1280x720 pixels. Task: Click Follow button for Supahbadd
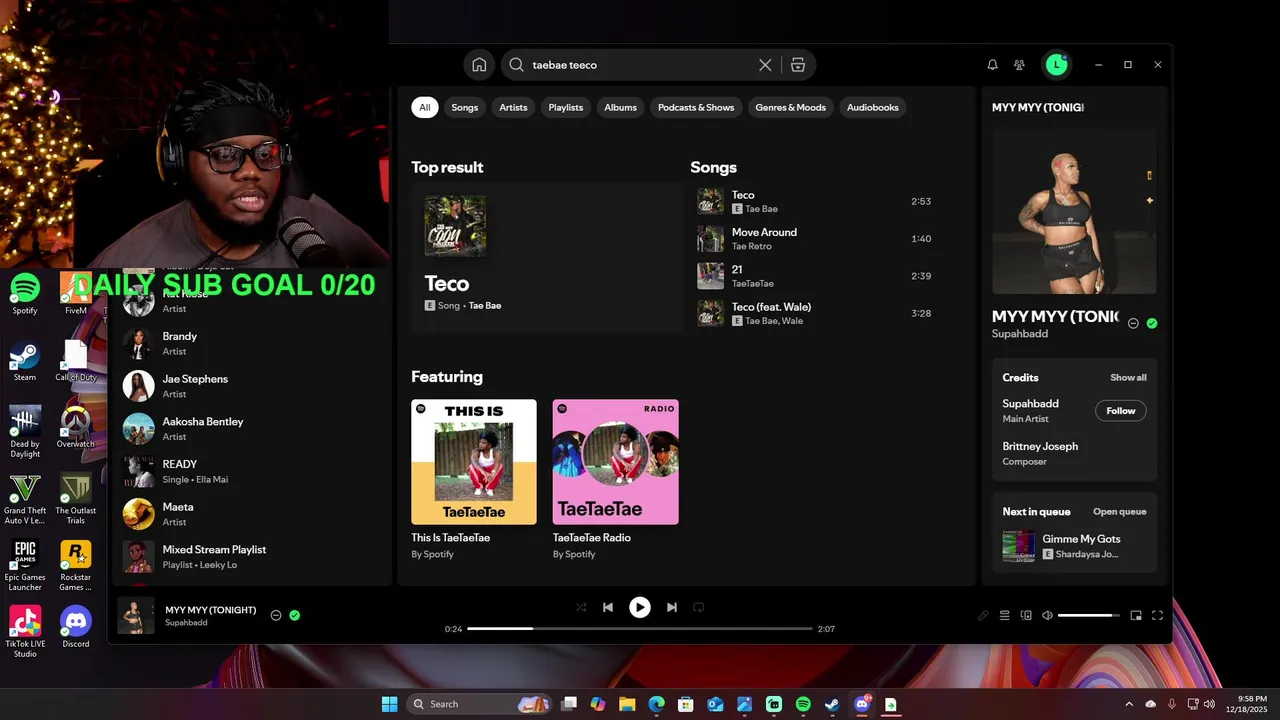(1121, 411)
